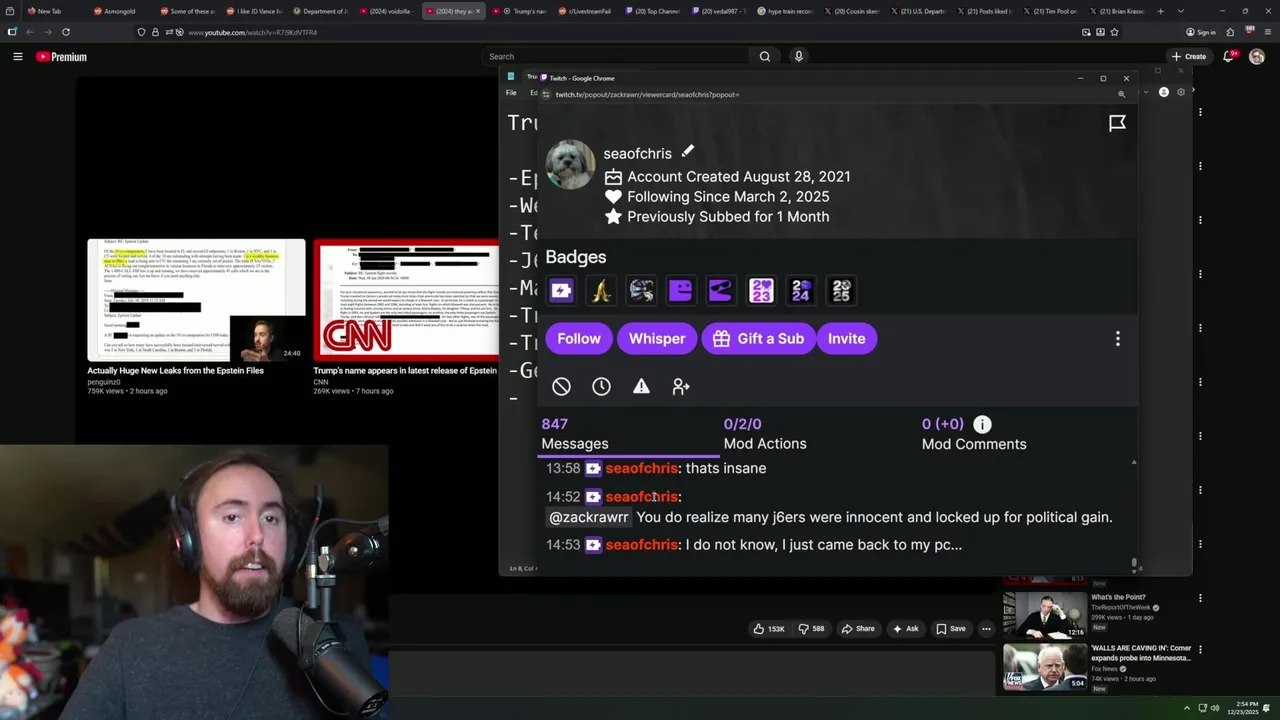Image resolution: width=1280 pixels, height=720 pixels.
Task: Click the Follow button
Action: point(578,338)
